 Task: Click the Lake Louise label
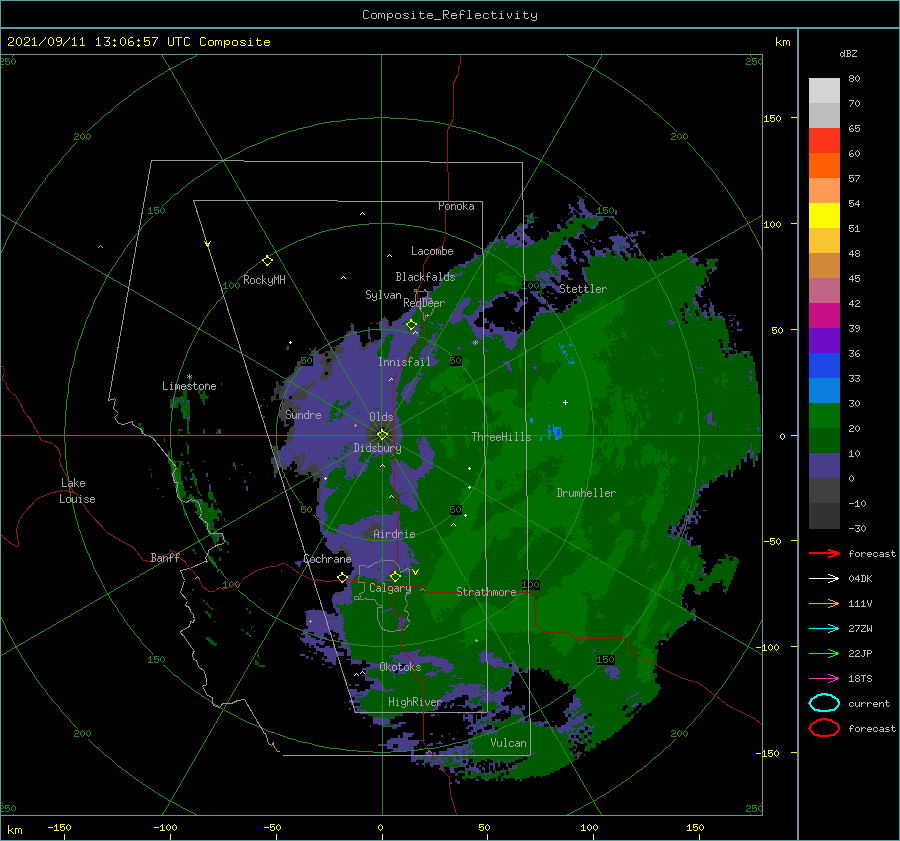point(77,491)
